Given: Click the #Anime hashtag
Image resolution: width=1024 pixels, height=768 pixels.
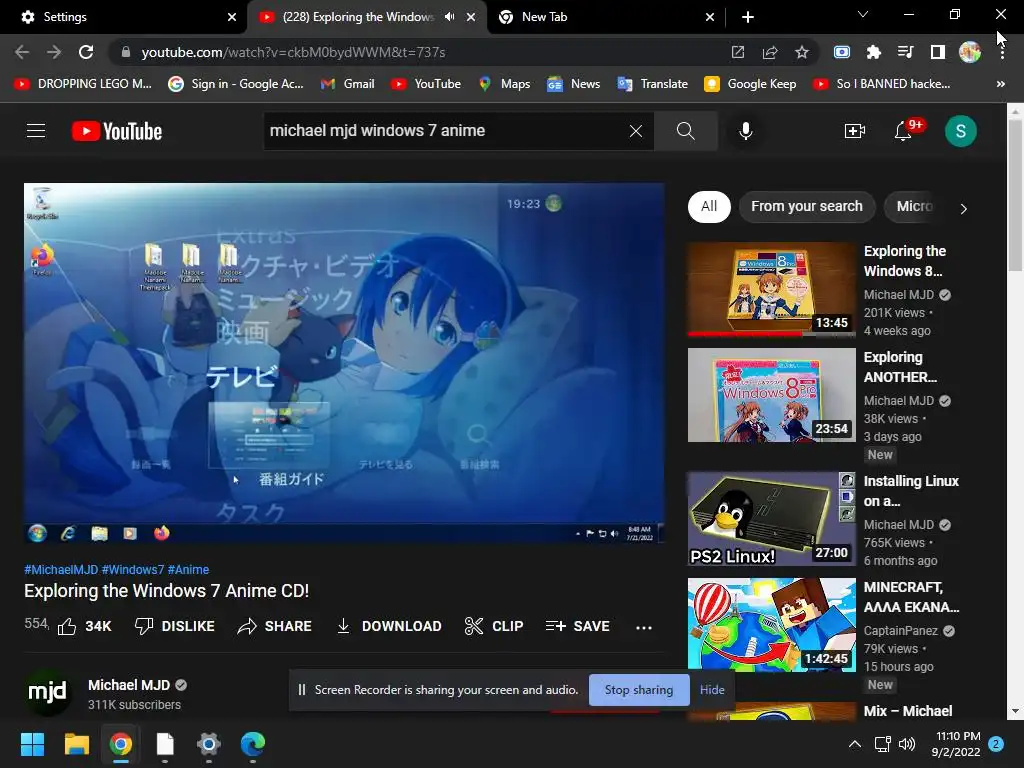Looking at the screenshot, I should pyautogui.click(x=188, y=569).
